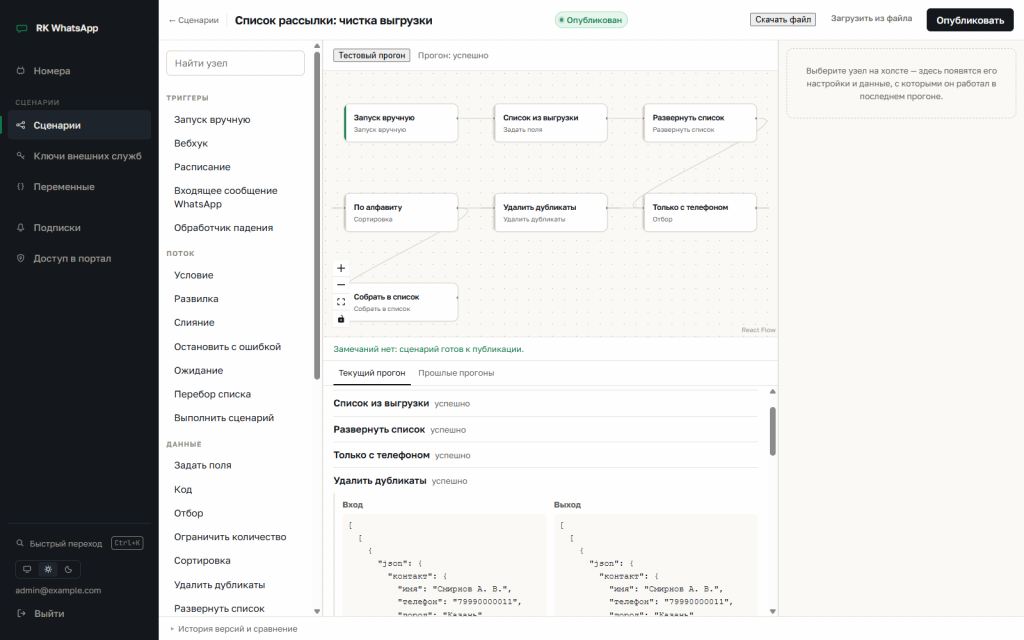Zoom in on the canvas with plus
This screenshot has height=640, width=1024.
(341, 268)
